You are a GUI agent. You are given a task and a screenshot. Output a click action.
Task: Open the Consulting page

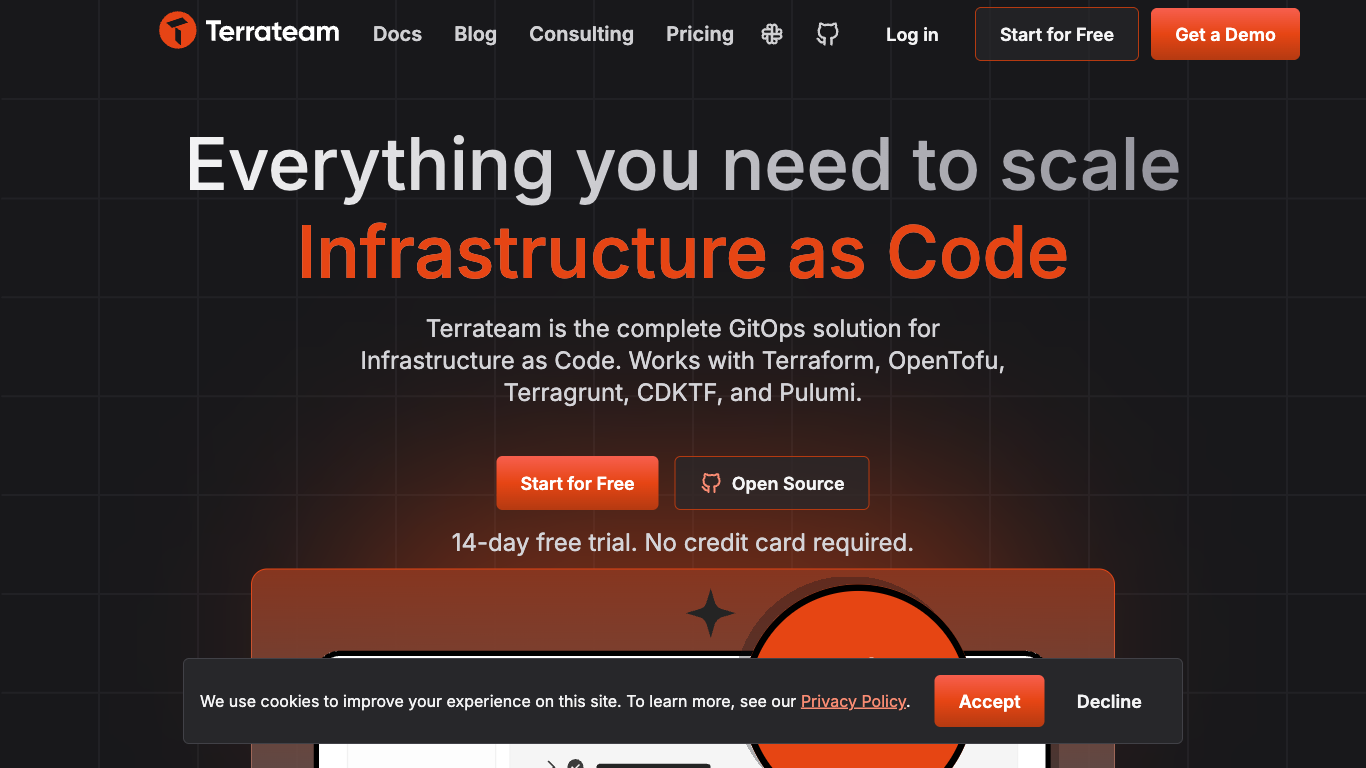point(581,34)
